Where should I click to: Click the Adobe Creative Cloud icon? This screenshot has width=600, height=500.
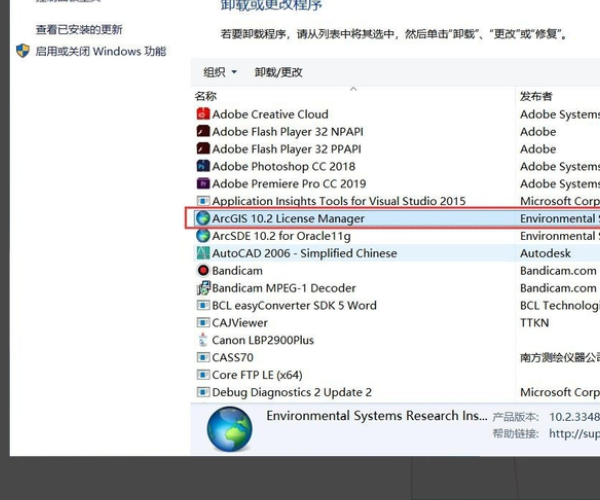click(203, 114)
